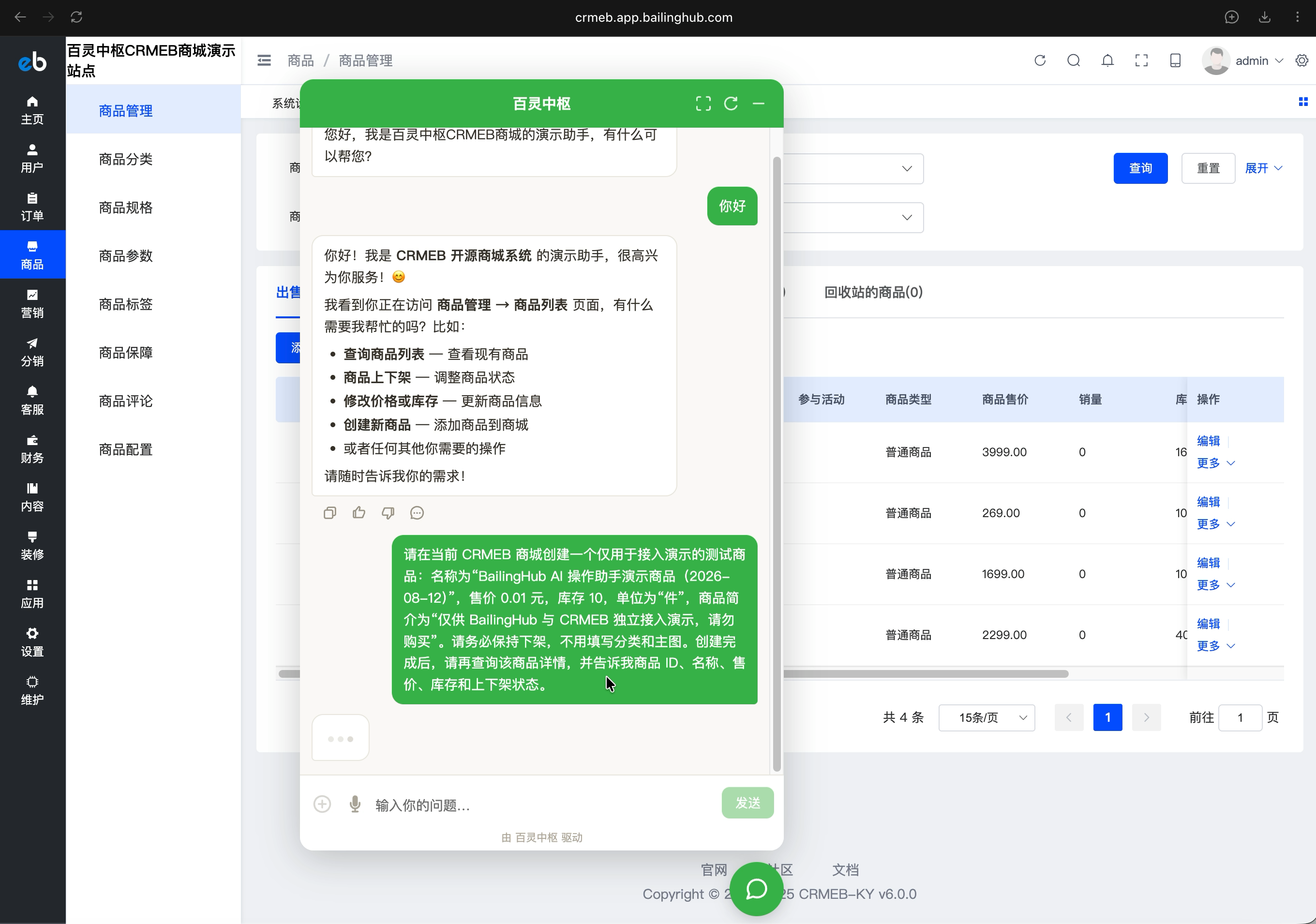Viewport: 1316px width, 924px height.
Task: Edit the 3999.00 product via 编辑
Action: coord(1208,440)
